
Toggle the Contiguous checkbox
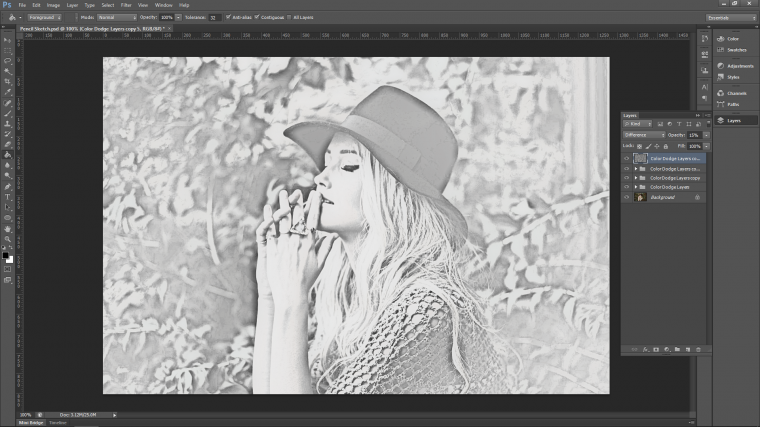click(257, 17)
